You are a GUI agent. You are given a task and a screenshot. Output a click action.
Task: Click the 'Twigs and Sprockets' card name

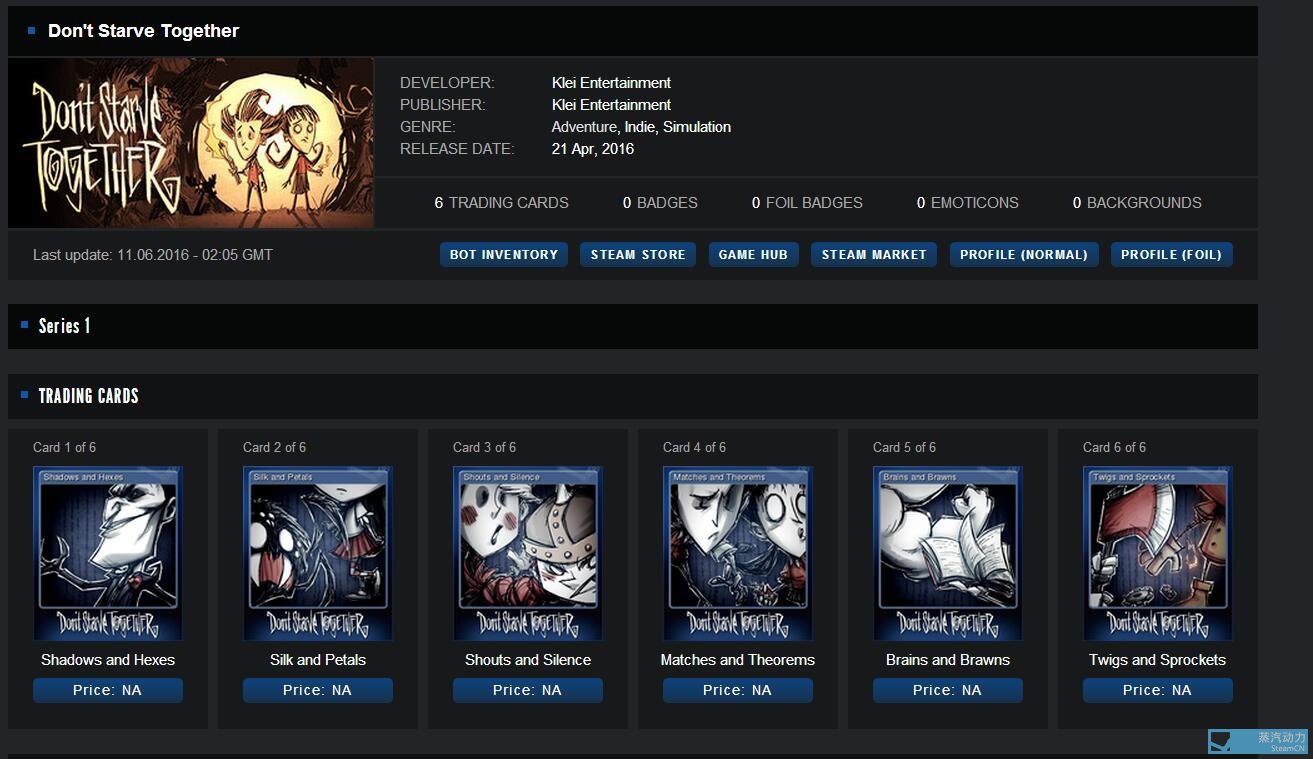click(x=1158, y=660)
